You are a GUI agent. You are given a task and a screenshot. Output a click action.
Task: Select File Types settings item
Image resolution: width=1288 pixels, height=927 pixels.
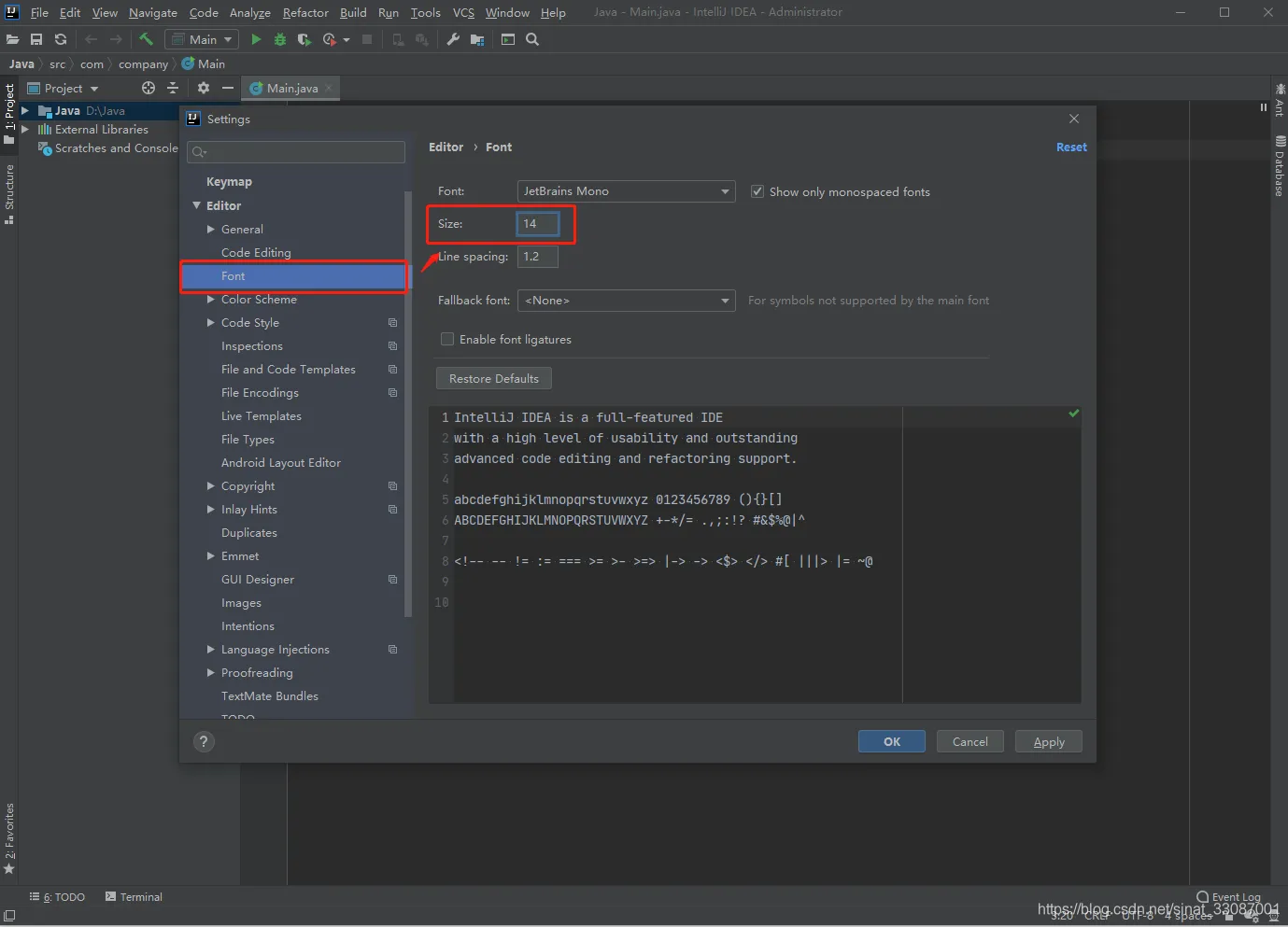(248, 440)
